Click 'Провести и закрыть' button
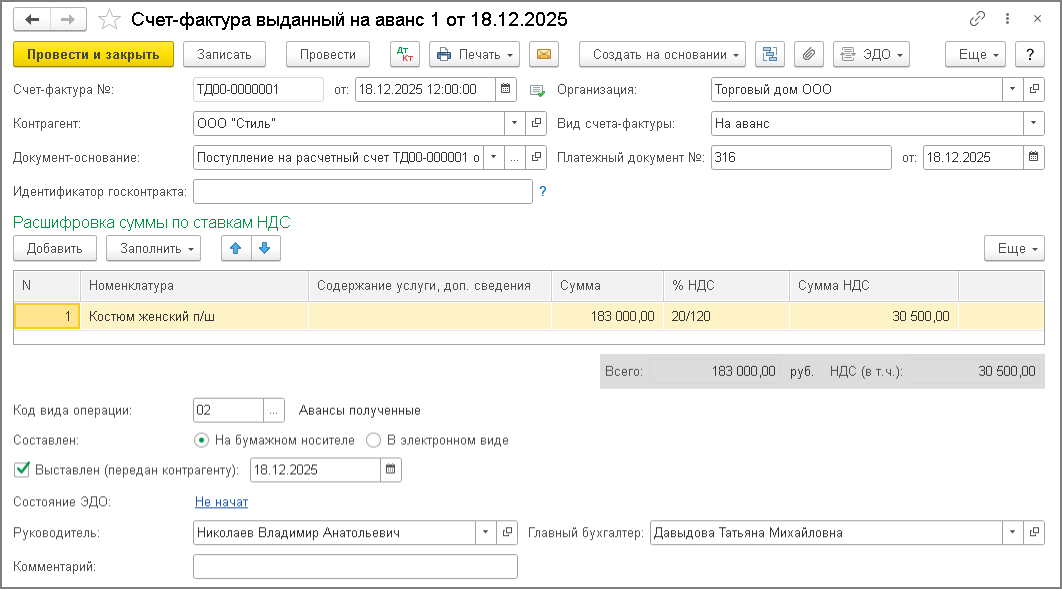Viewport: 1062px width, 590px height. click(x=94, y=54)
